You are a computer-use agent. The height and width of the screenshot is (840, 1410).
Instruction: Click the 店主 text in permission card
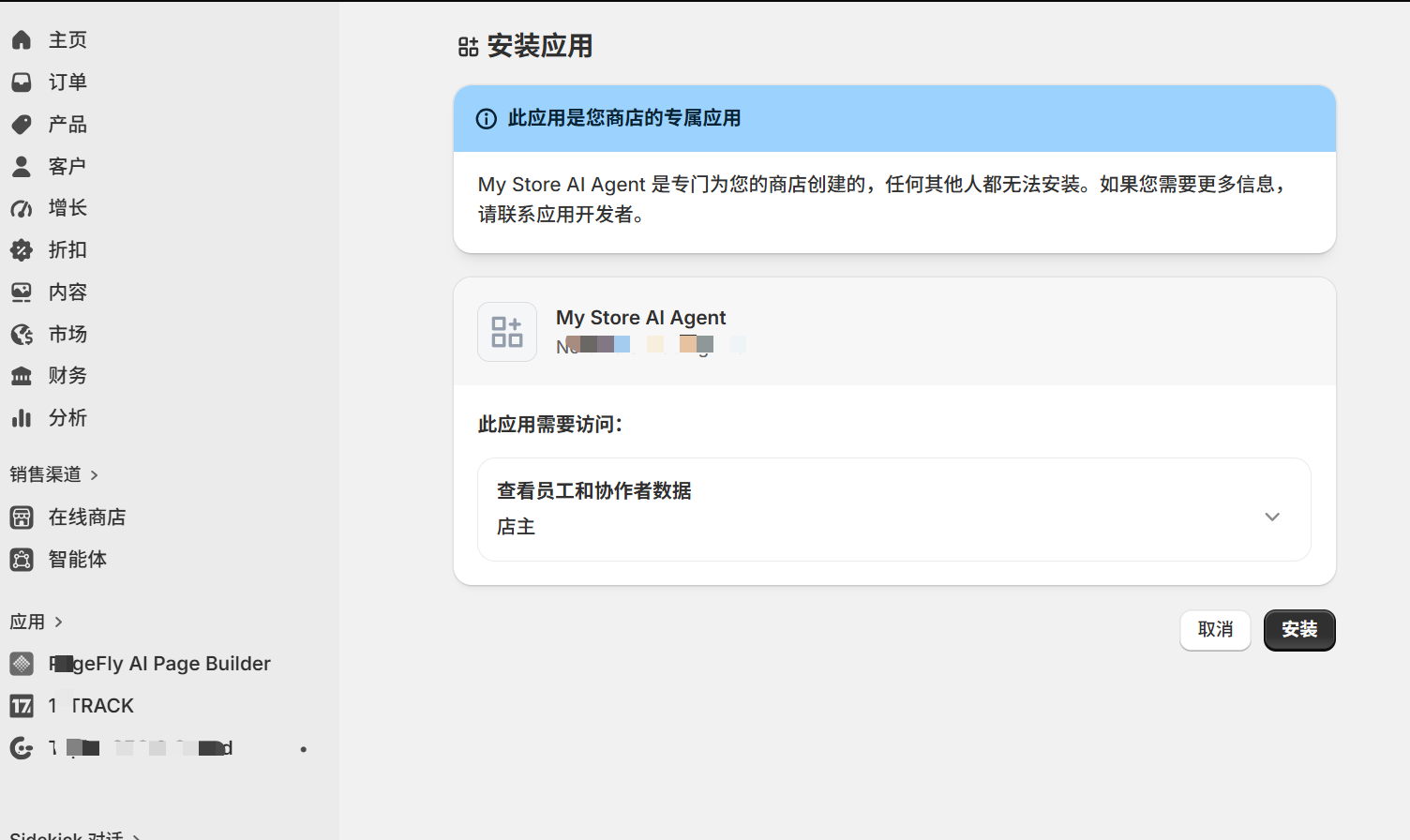tap(516, 527)
